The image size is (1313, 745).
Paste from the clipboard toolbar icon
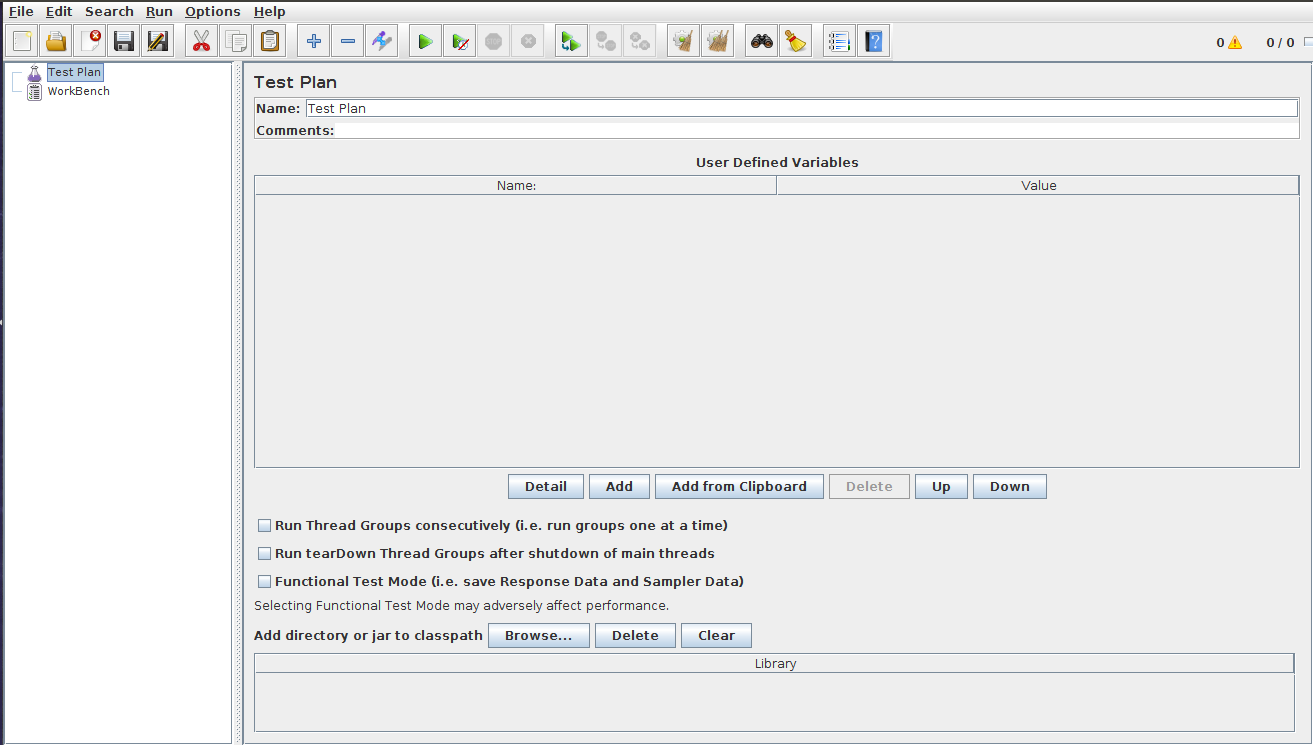tap(270, 42)
